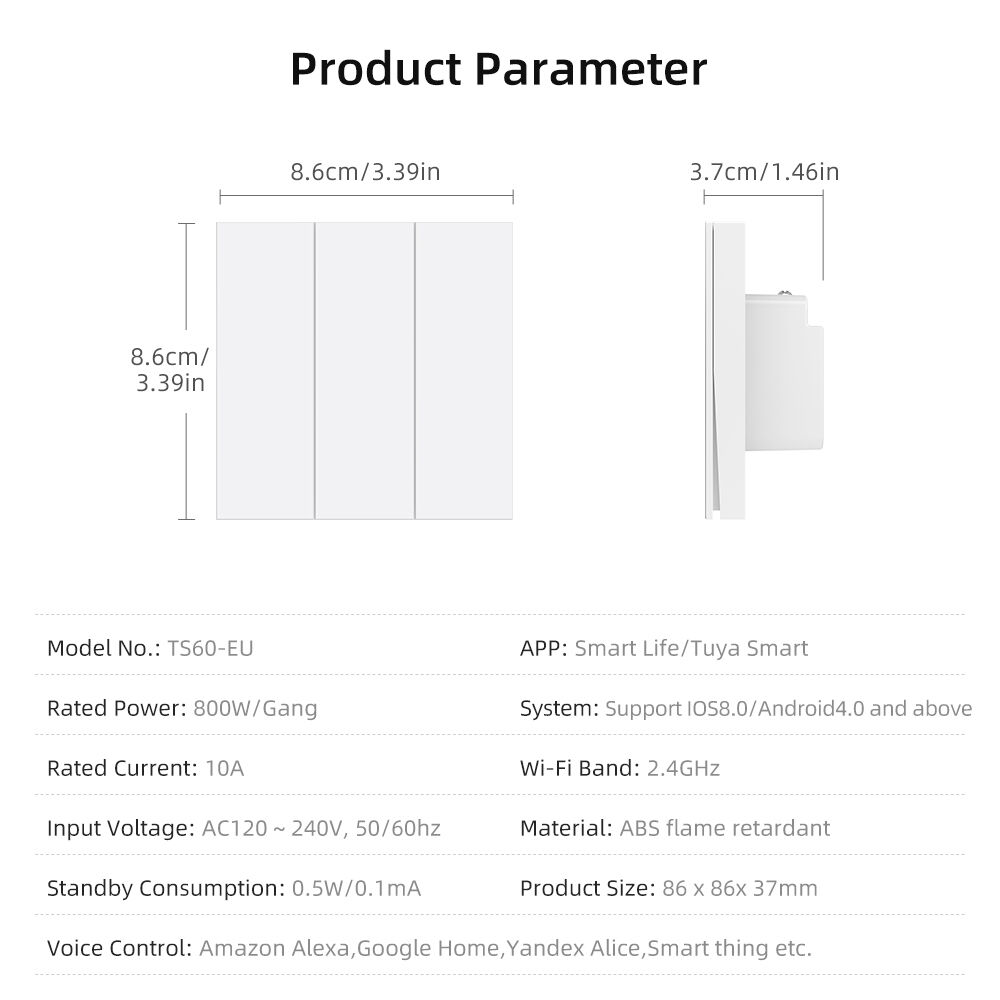Click the left-side 8.6cm/3.39in height label
1000x1000 pixels.
pos(170,369)
